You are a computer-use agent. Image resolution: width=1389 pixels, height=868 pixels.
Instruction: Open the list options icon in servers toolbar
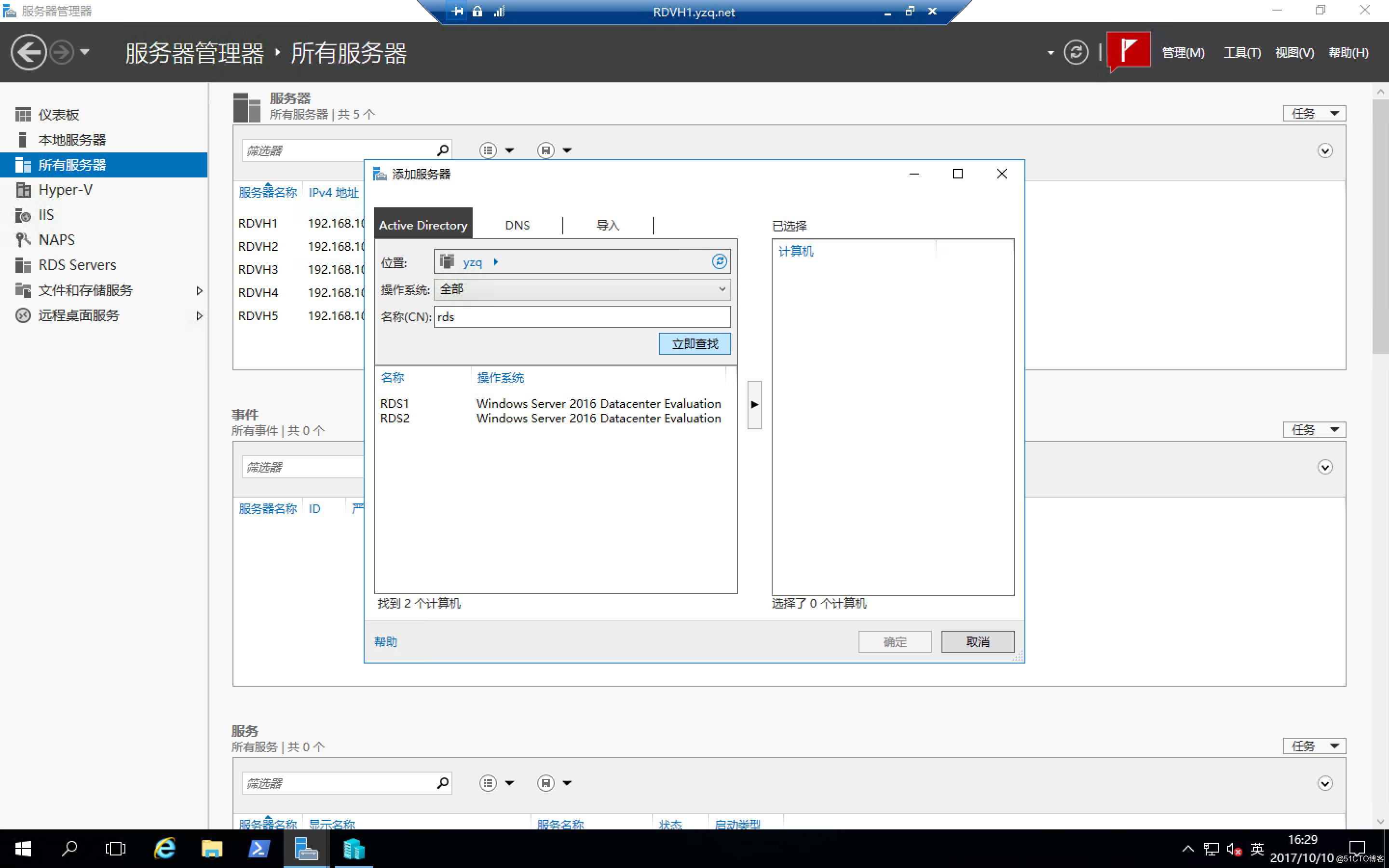tap(488, 150)
